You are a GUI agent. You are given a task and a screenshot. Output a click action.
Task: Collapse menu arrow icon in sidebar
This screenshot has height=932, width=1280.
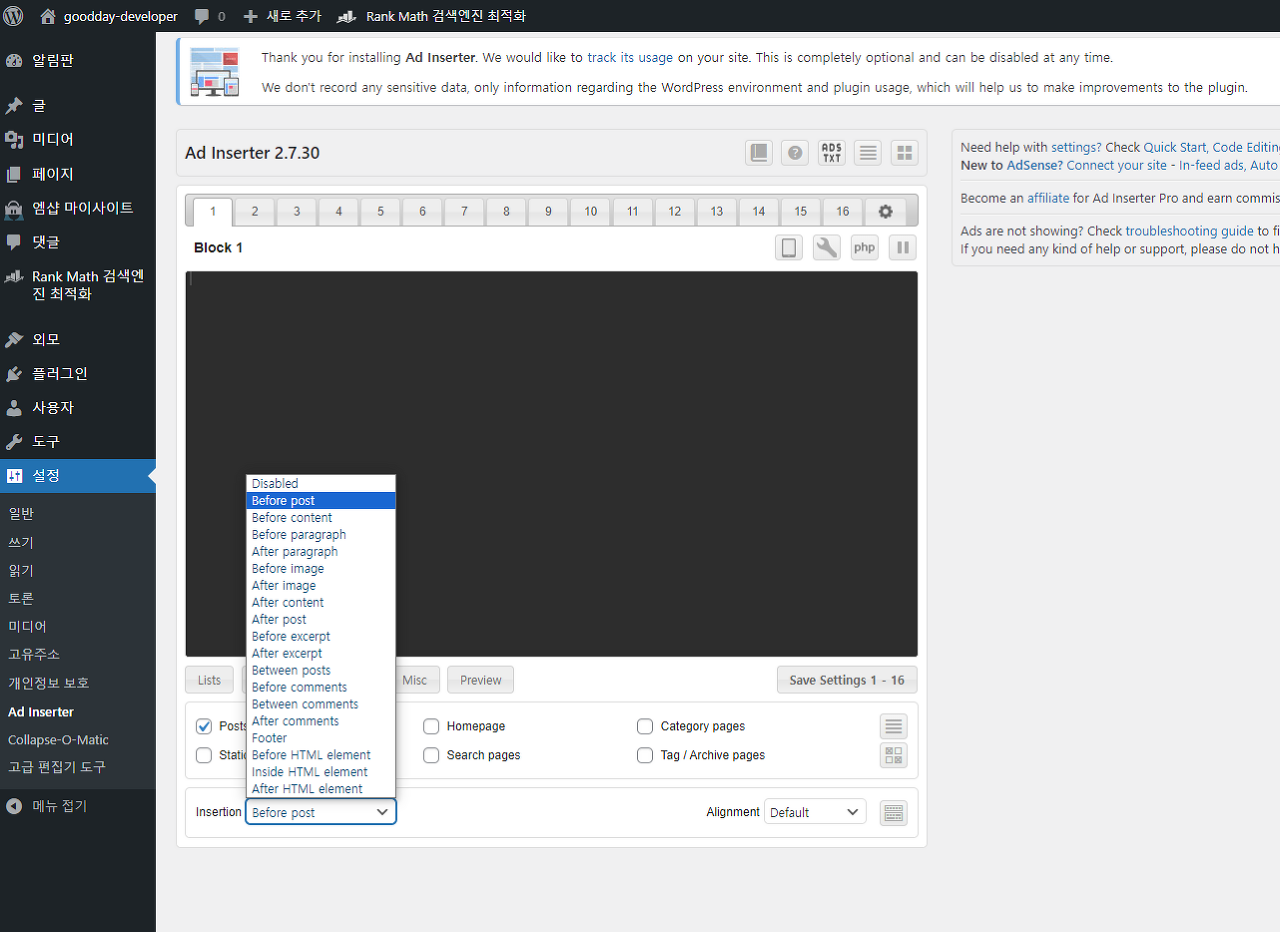[x=14, y=806]
